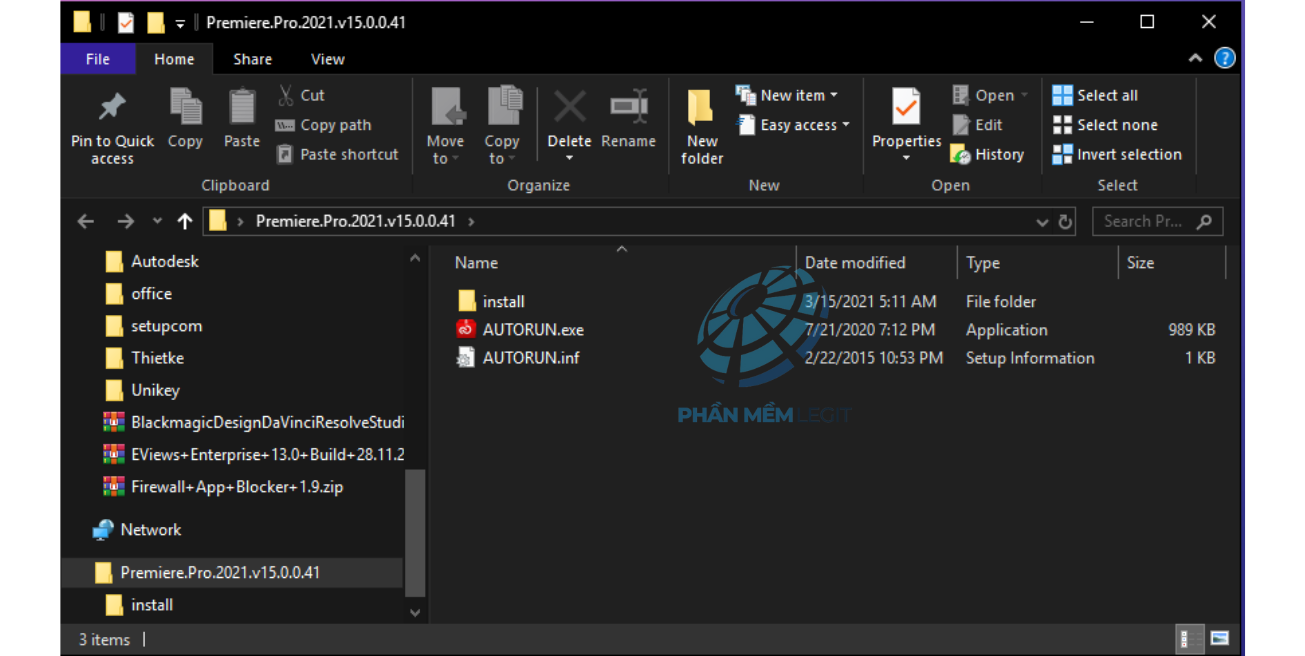Navigate up one folder level
This screenshot has width=1305, height=656.
184,222
